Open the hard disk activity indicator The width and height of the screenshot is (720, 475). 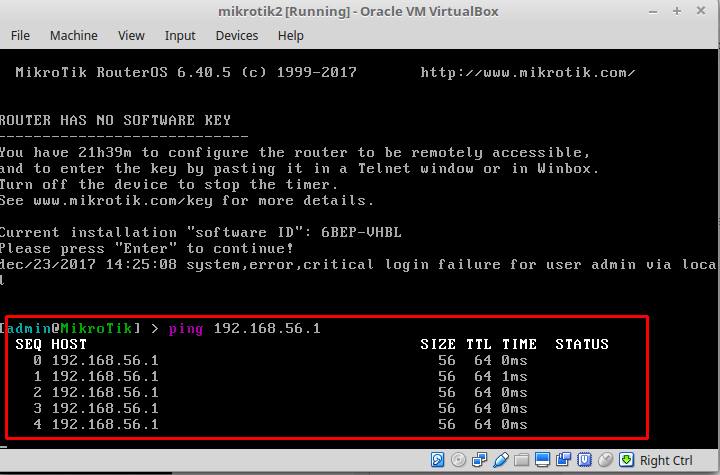(437, 460)
